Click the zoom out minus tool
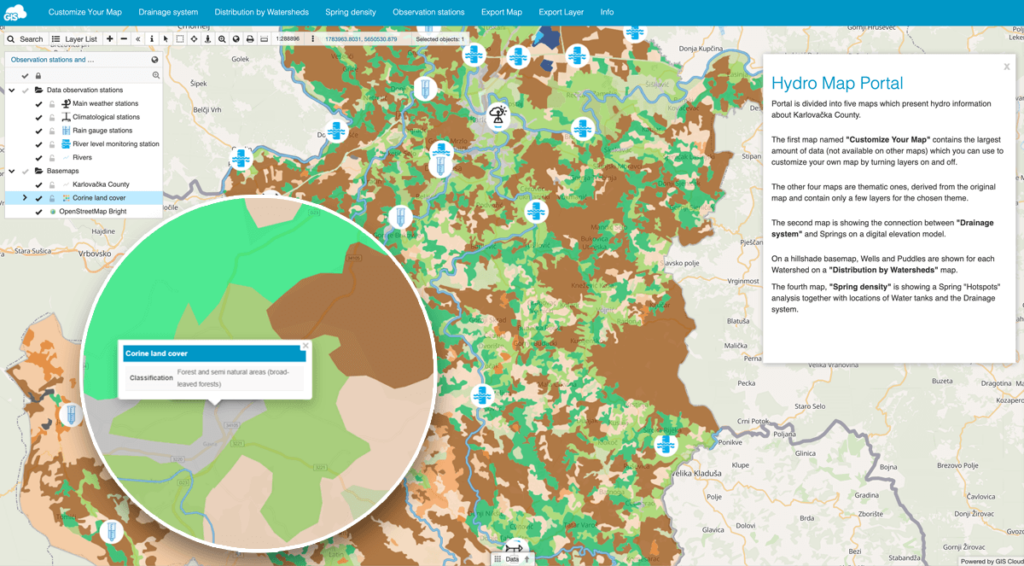 pyautogui.click(x=123, y=39)
